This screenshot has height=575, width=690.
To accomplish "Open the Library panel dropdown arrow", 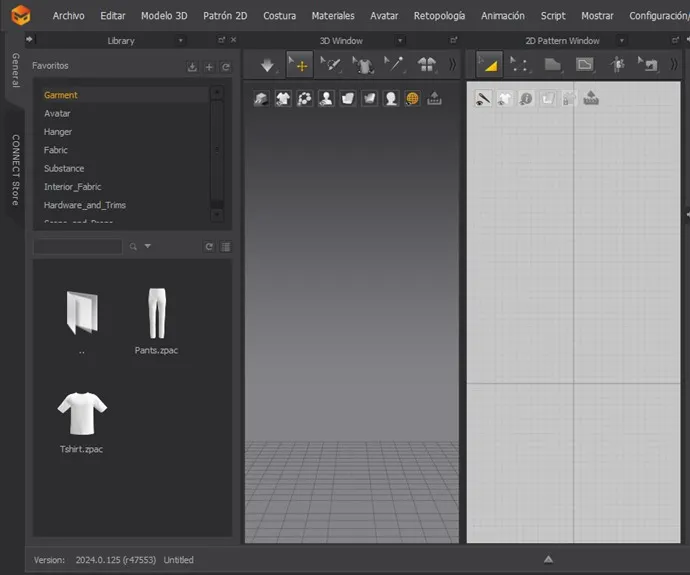I will 180,40.
